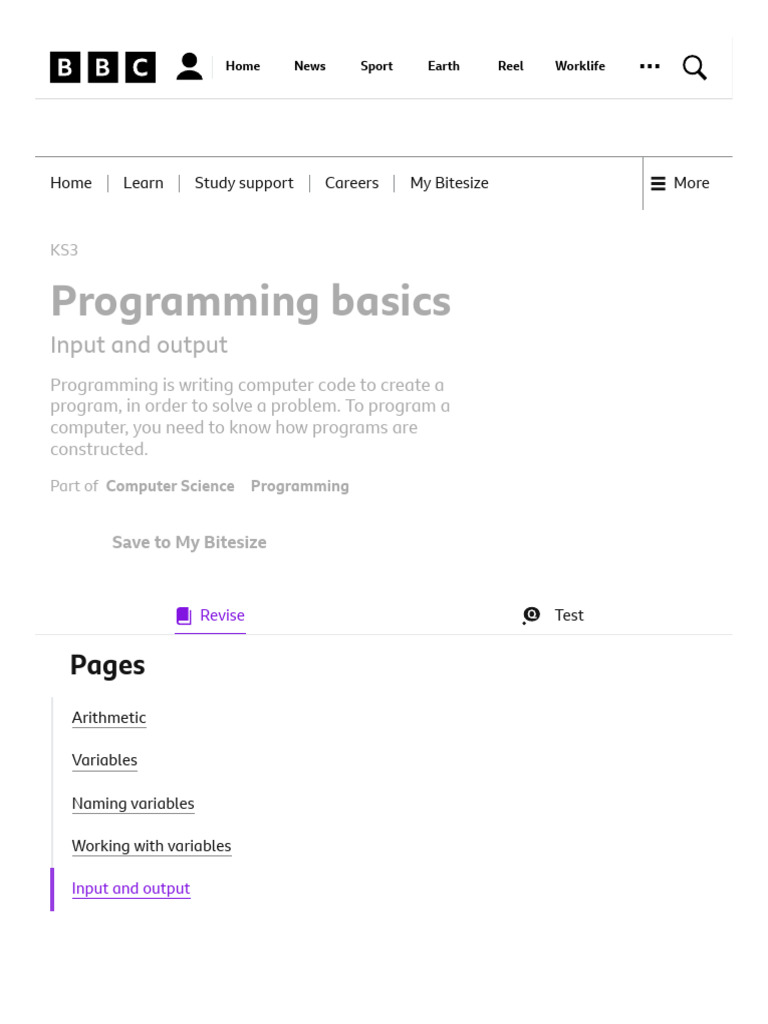Open the Computer Science subject link
The height and width of the screenshot is (1024, 768).
coord(170,486)
